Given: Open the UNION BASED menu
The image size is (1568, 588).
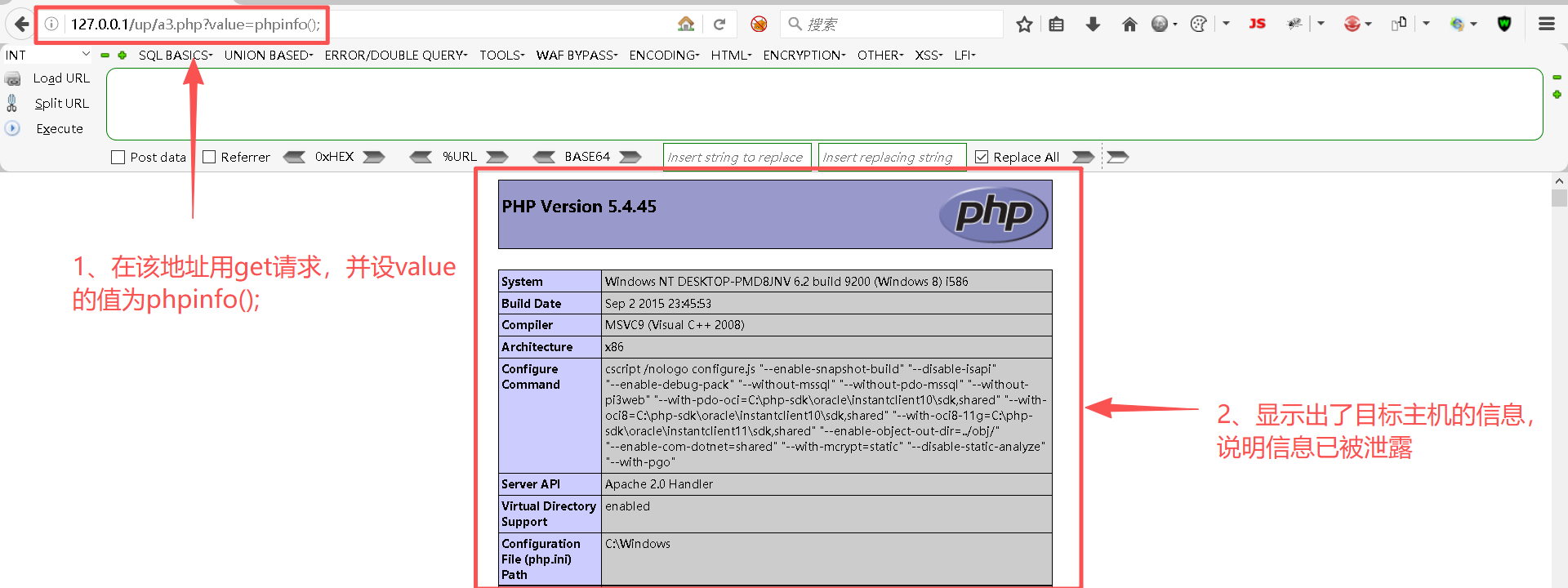Looking at the screenshot, I should 269,55.
